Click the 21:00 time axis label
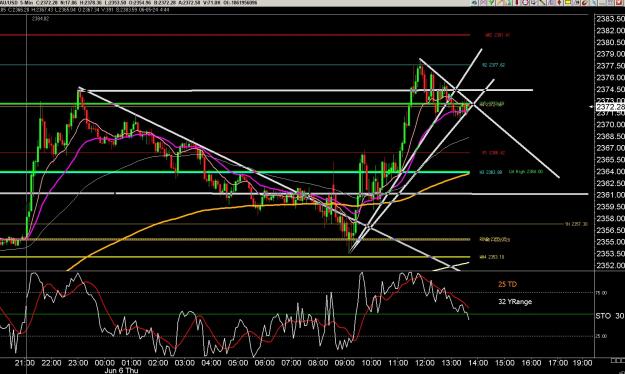 click(x=25, y=363)
